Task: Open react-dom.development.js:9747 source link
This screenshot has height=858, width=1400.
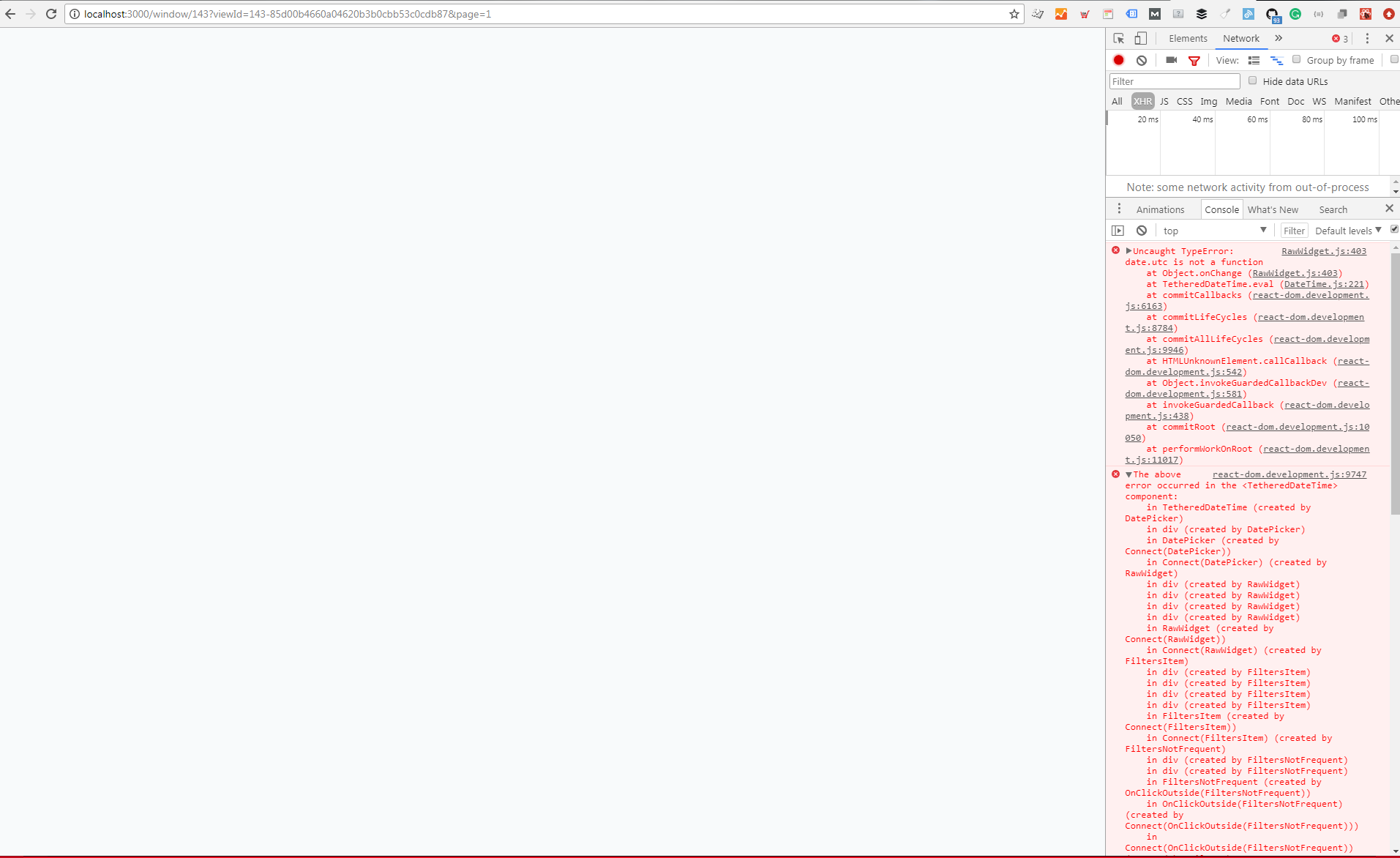Action: tap(1289, 474)
